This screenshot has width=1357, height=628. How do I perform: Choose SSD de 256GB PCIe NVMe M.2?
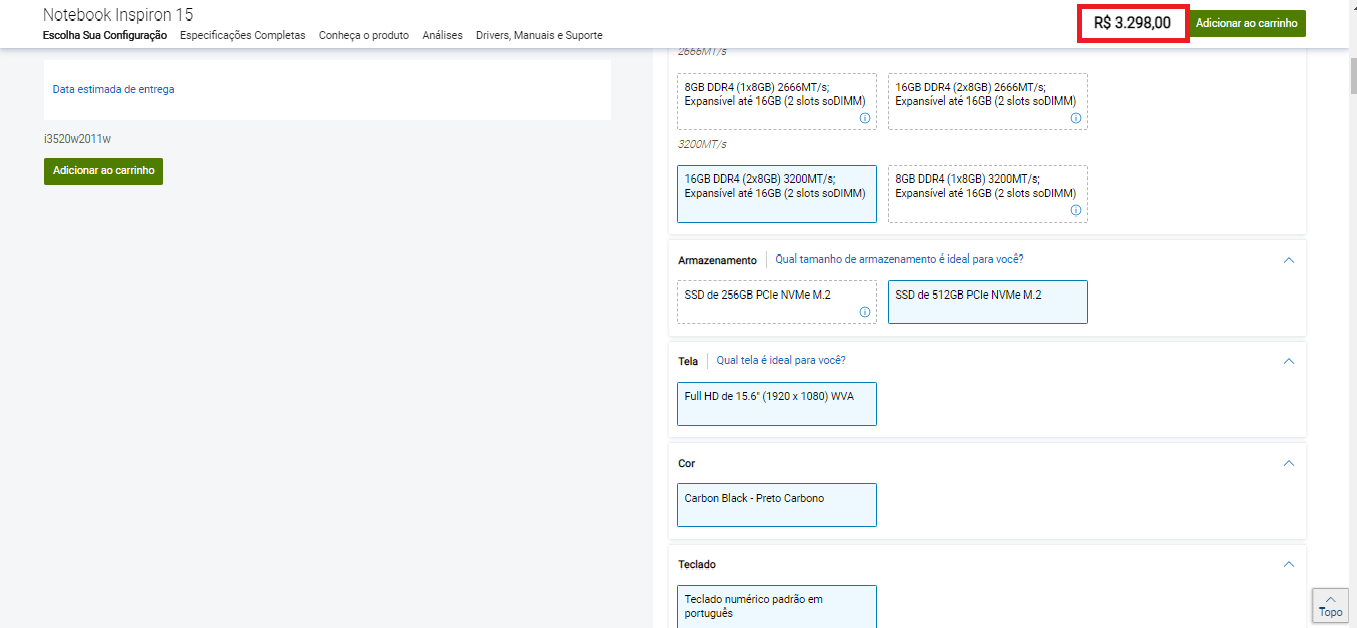[777, 302]
